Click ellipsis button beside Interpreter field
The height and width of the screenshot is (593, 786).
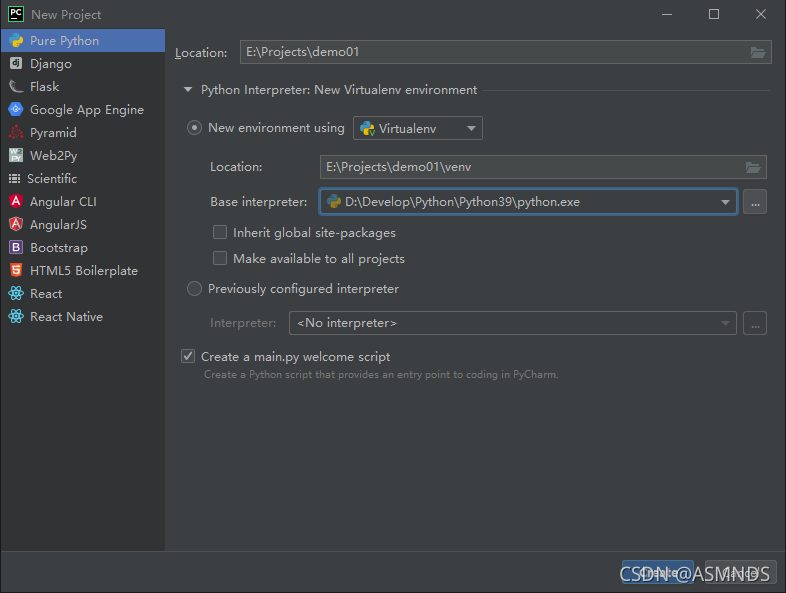point(755,323)
